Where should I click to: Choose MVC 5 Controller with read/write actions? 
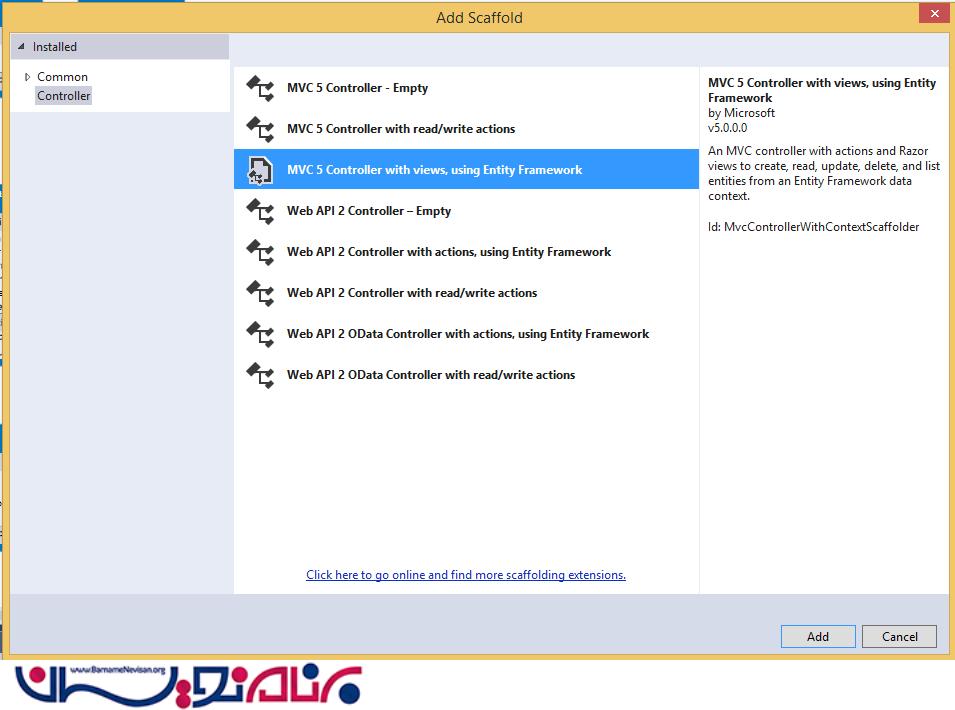[466, 128]
